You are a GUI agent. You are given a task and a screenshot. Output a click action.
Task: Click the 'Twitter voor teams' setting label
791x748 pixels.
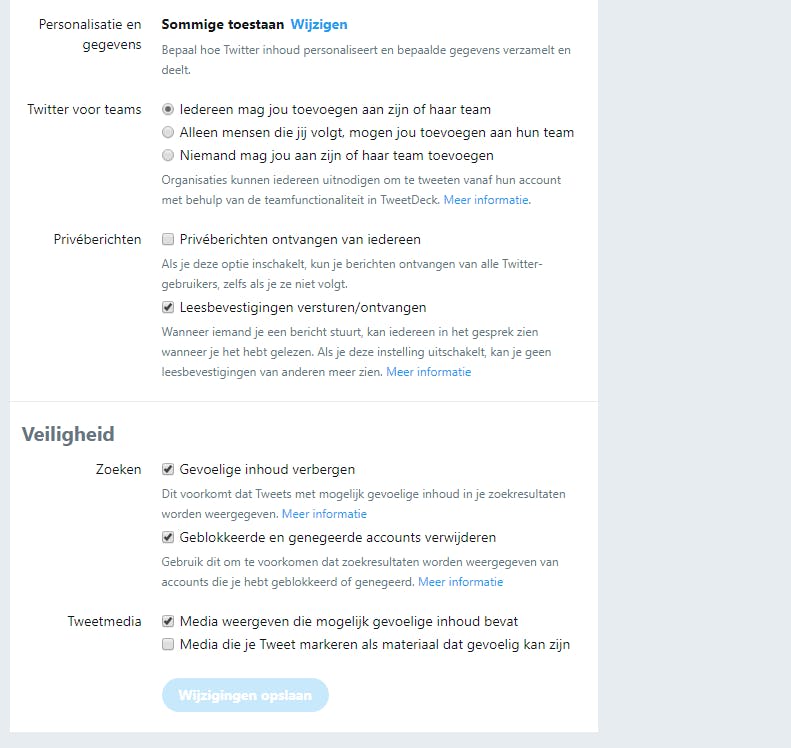[x=84, y=109]
